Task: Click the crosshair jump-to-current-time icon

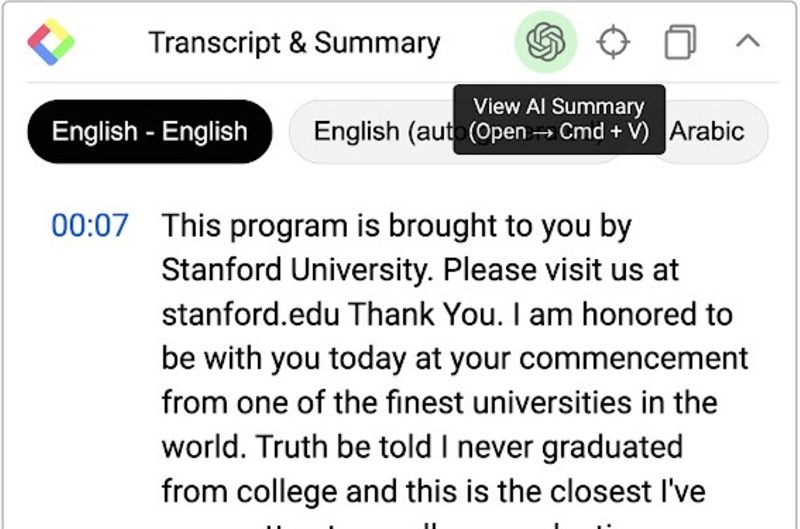Action: [x=613, y=43]
